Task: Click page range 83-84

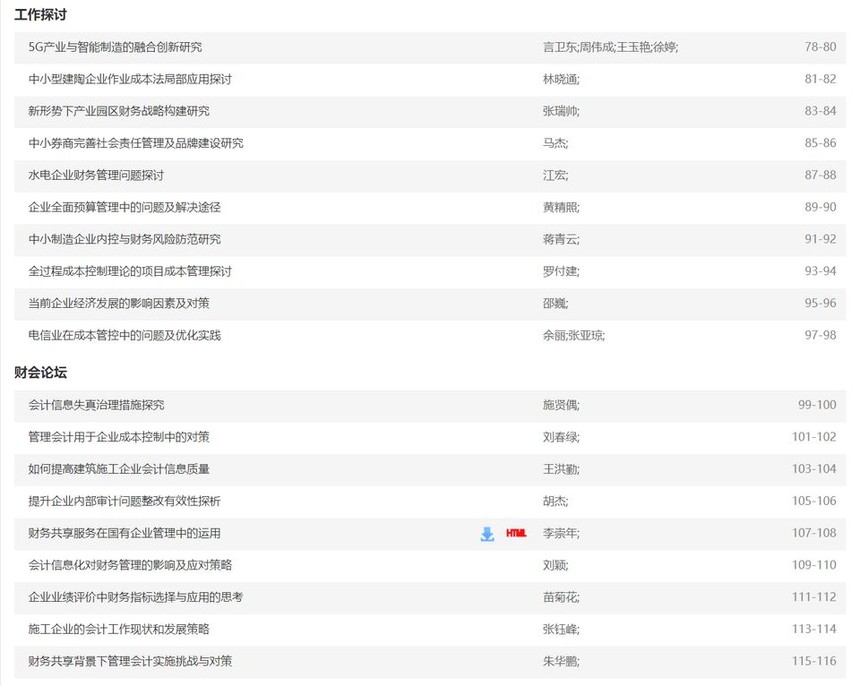Action: point(821,111)
